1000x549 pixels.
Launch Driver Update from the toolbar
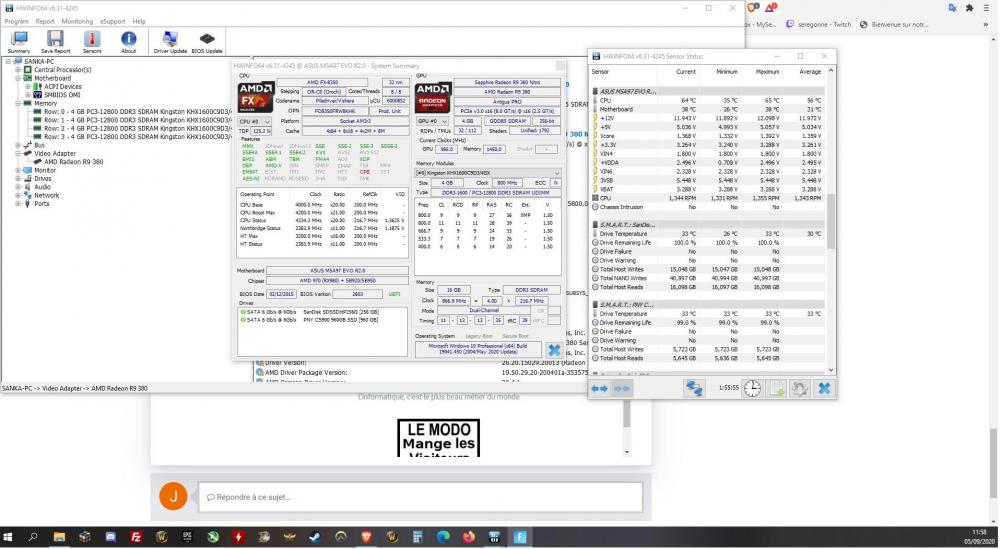point(170,42)
